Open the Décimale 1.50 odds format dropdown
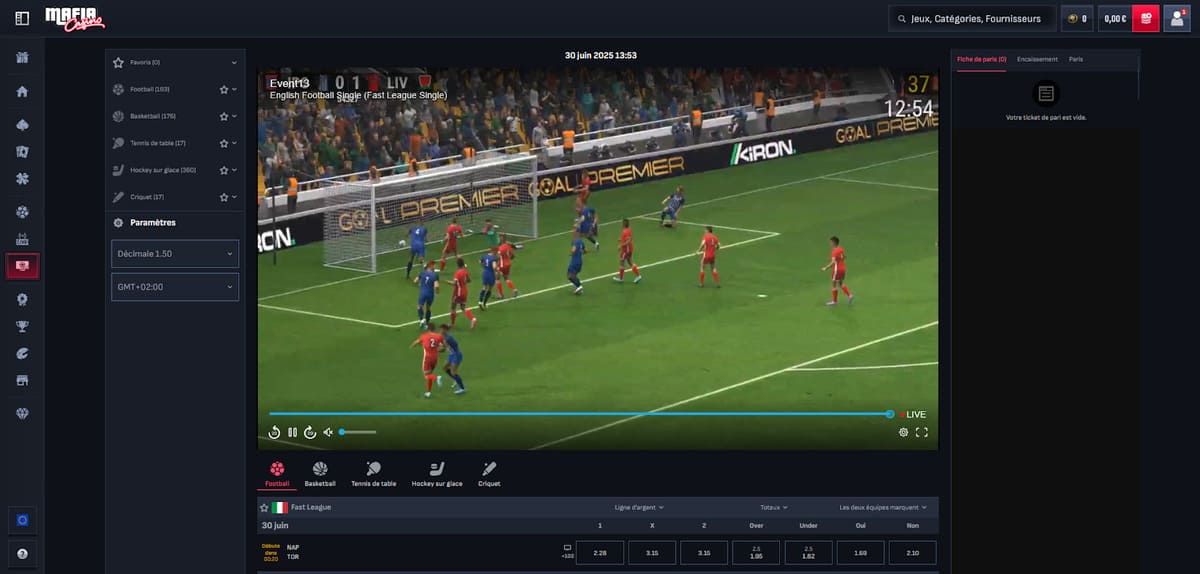Image resolution: width=1200 pixels, height=574 pixels. [x=175, y=254]
